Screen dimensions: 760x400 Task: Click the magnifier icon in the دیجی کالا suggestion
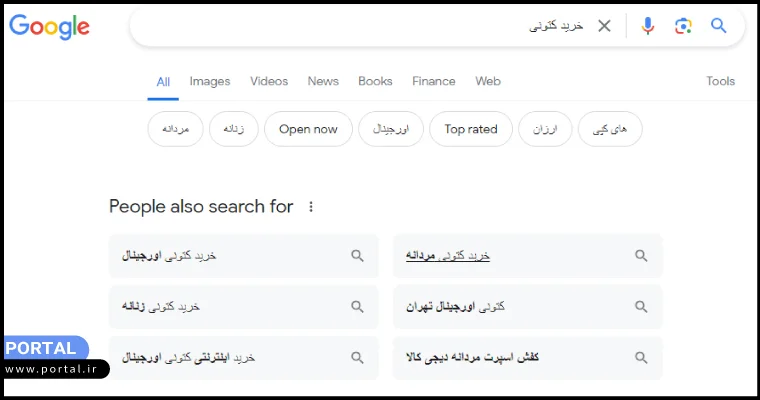[641, 357]
